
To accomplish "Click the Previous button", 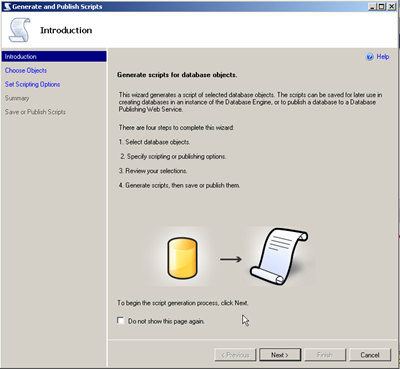I will click(235, 355).
